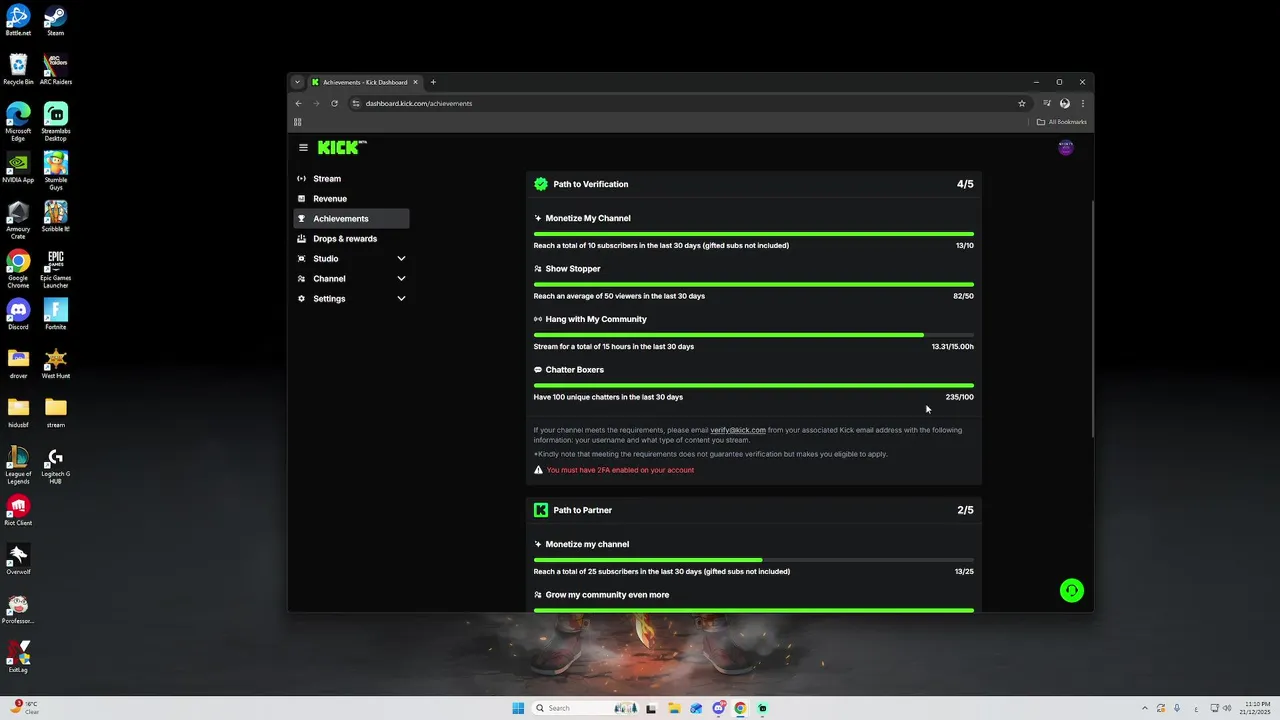The image size is (1280, 720).
Task: Open the ARC Raiders desktop shortcut
Action: pos(55,69)
